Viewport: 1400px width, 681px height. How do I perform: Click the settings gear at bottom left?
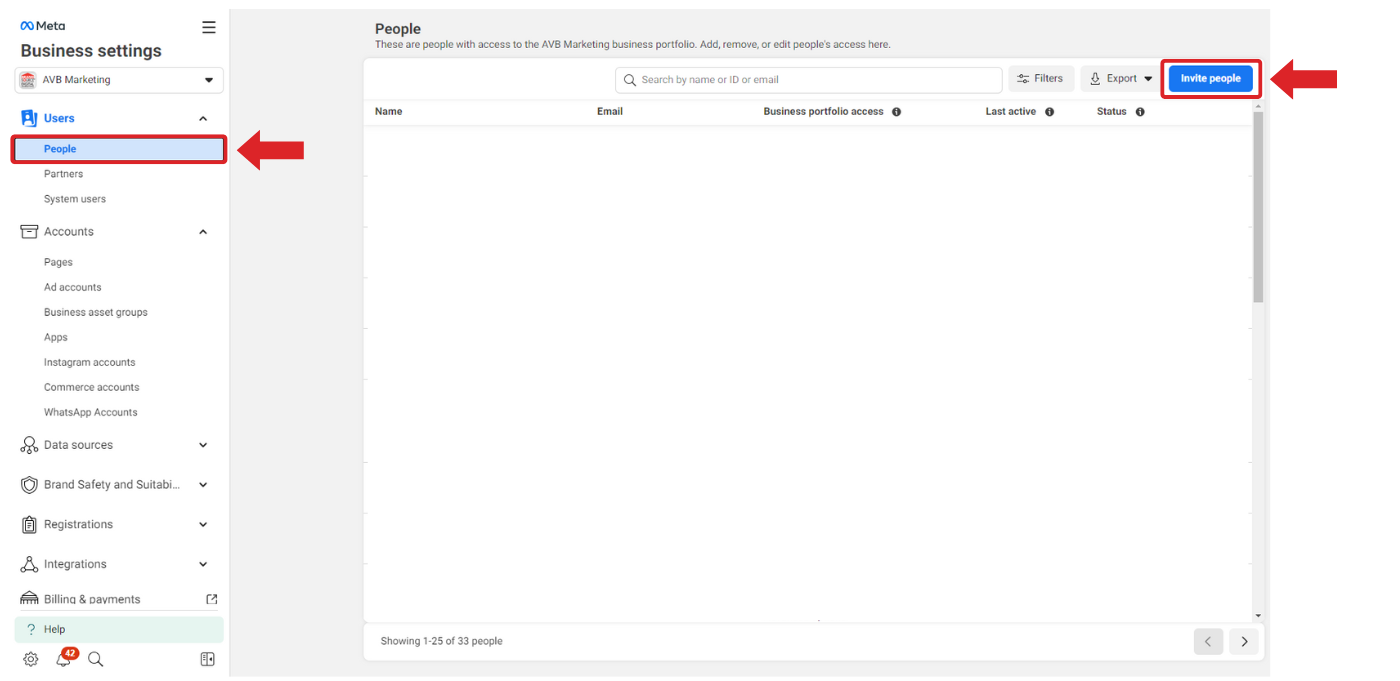pos(29,659)
